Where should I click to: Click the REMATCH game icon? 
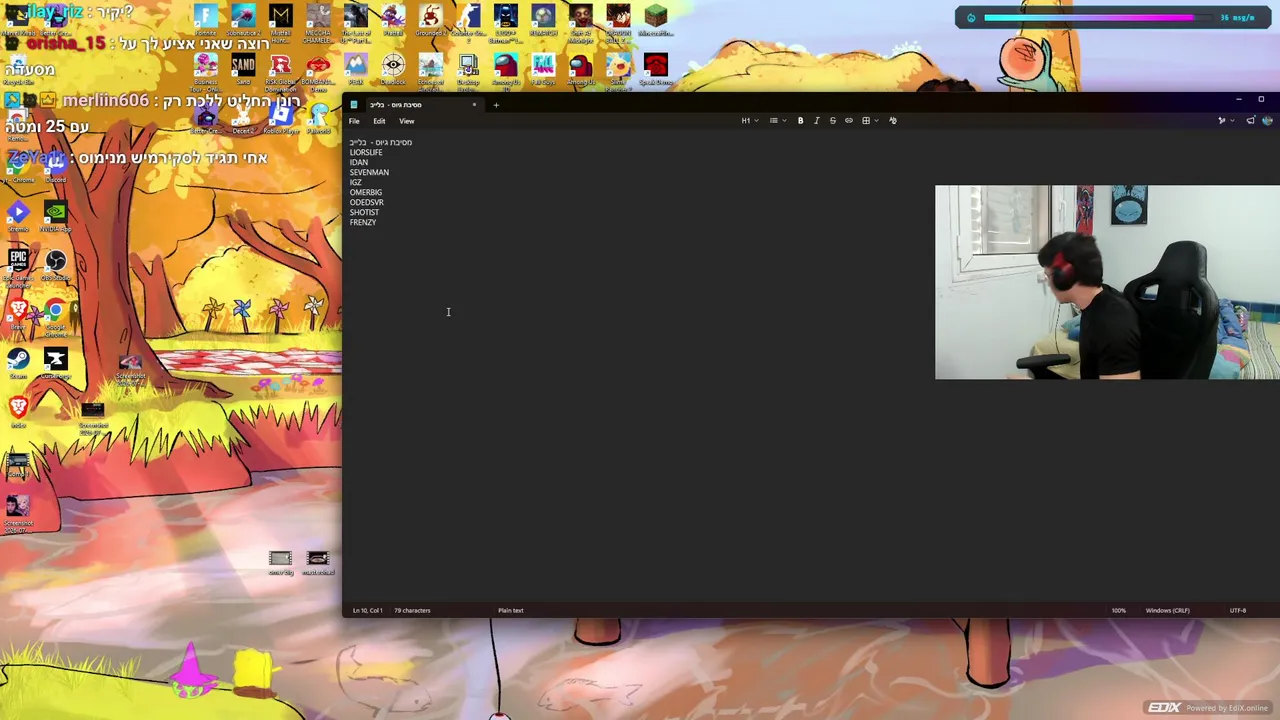[543, 19]
